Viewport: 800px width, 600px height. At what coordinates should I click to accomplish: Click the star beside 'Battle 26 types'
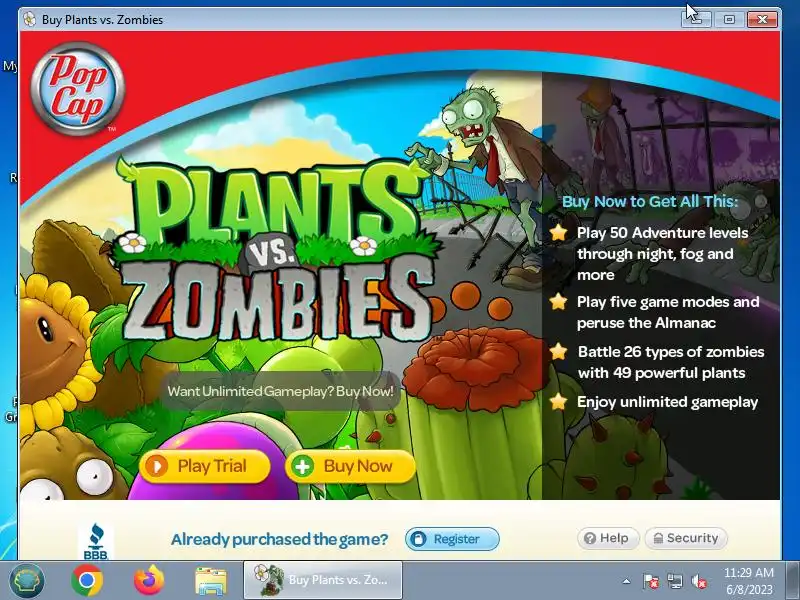coord(558,351)
